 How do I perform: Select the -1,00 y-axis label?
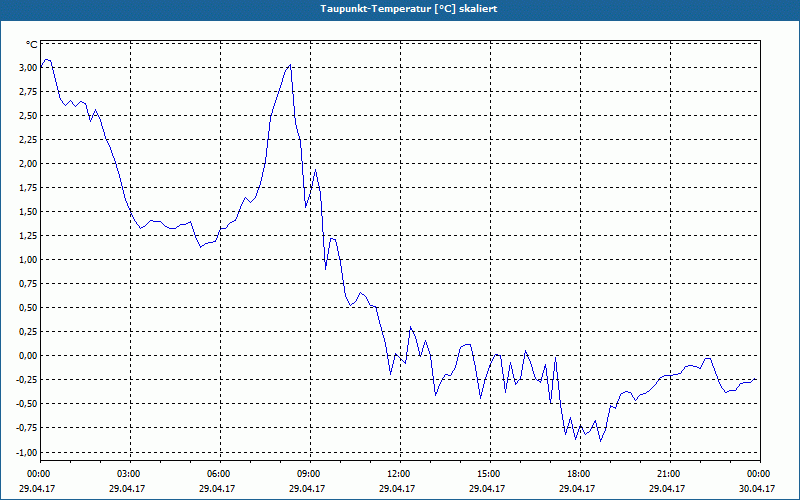pos(27,452)
